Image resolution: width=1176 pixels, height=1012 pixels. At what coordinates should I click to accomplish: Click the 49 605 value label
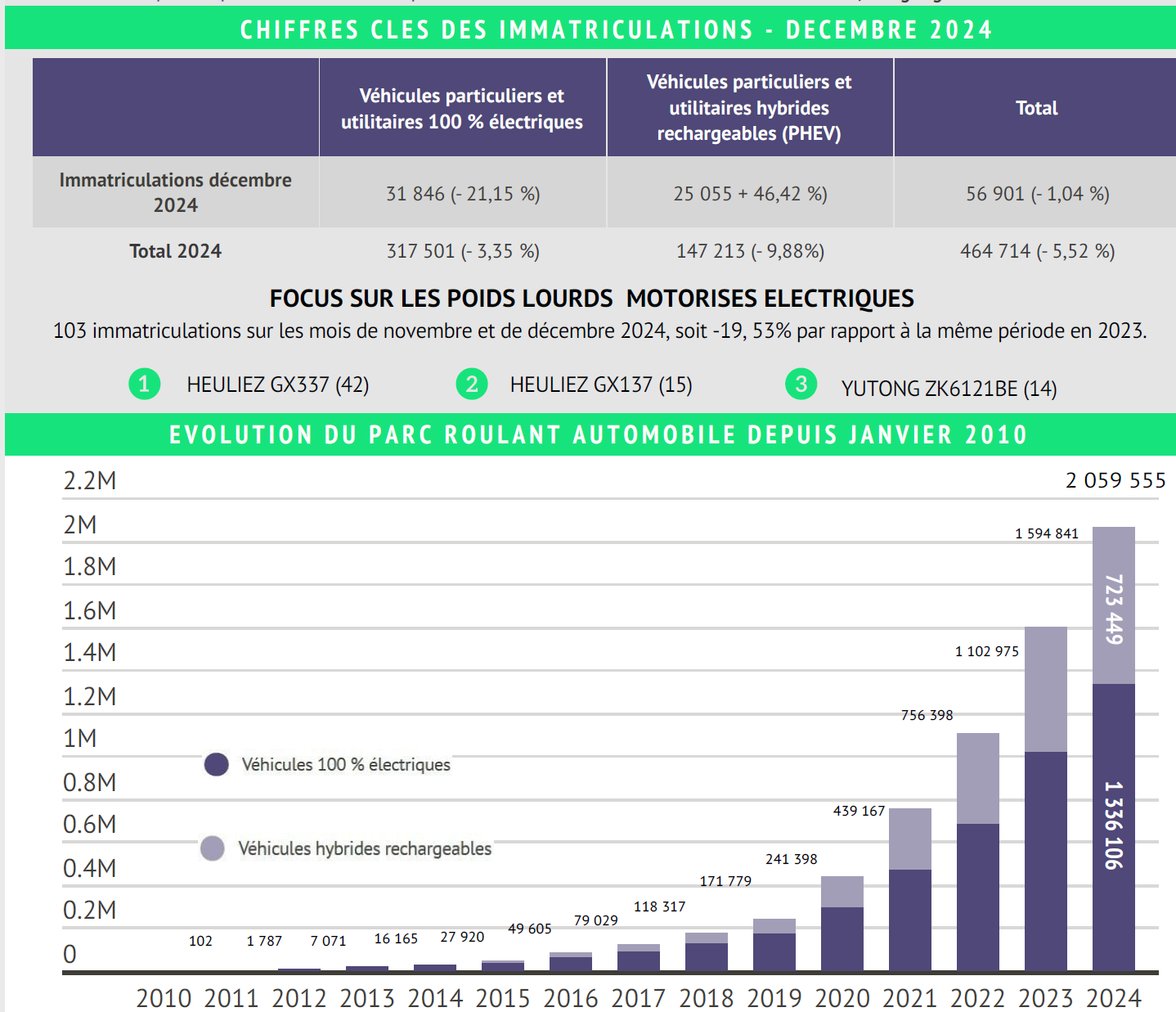coord(530,929)
